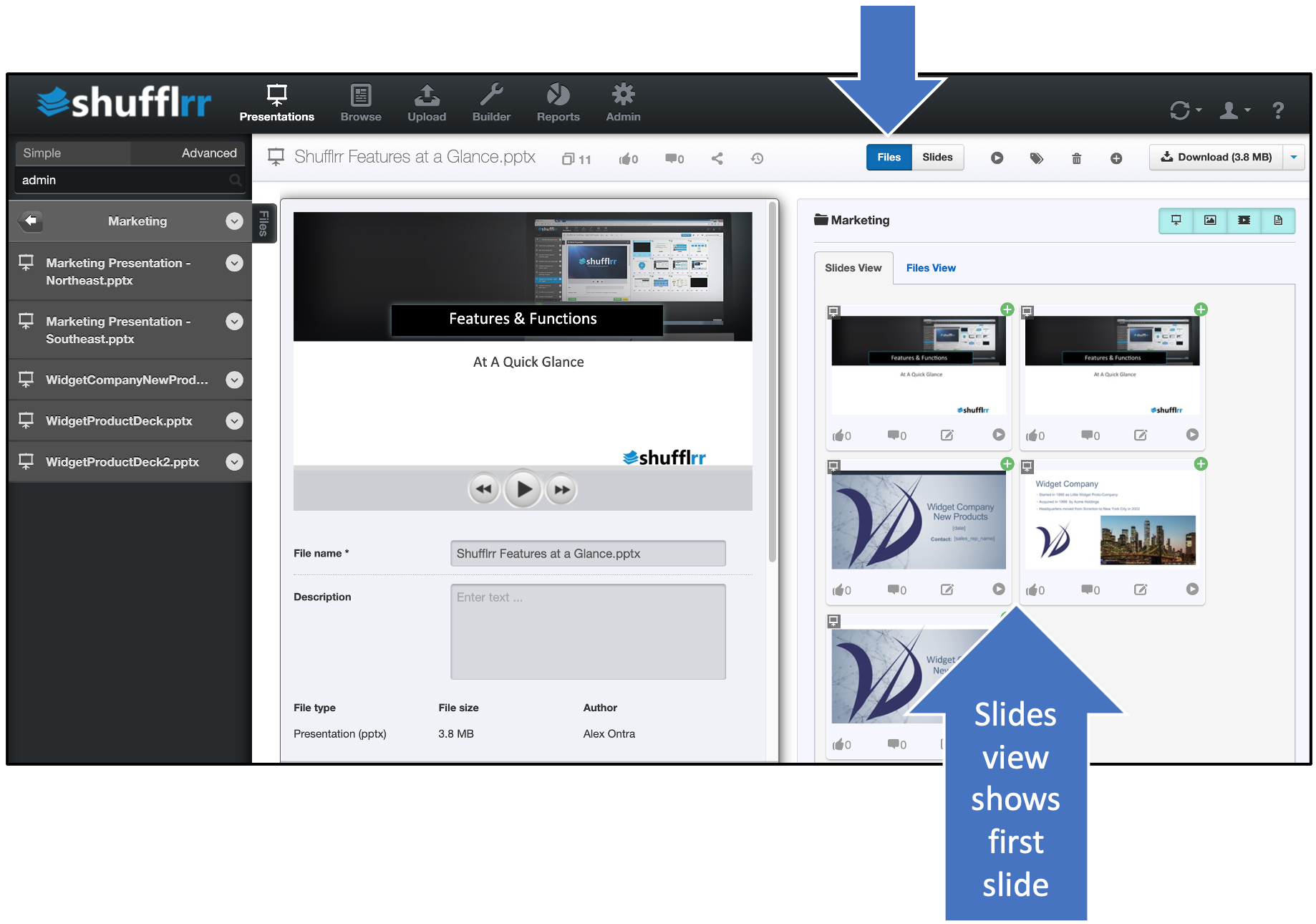Add first Features & Functions slide

[1007, 309]
